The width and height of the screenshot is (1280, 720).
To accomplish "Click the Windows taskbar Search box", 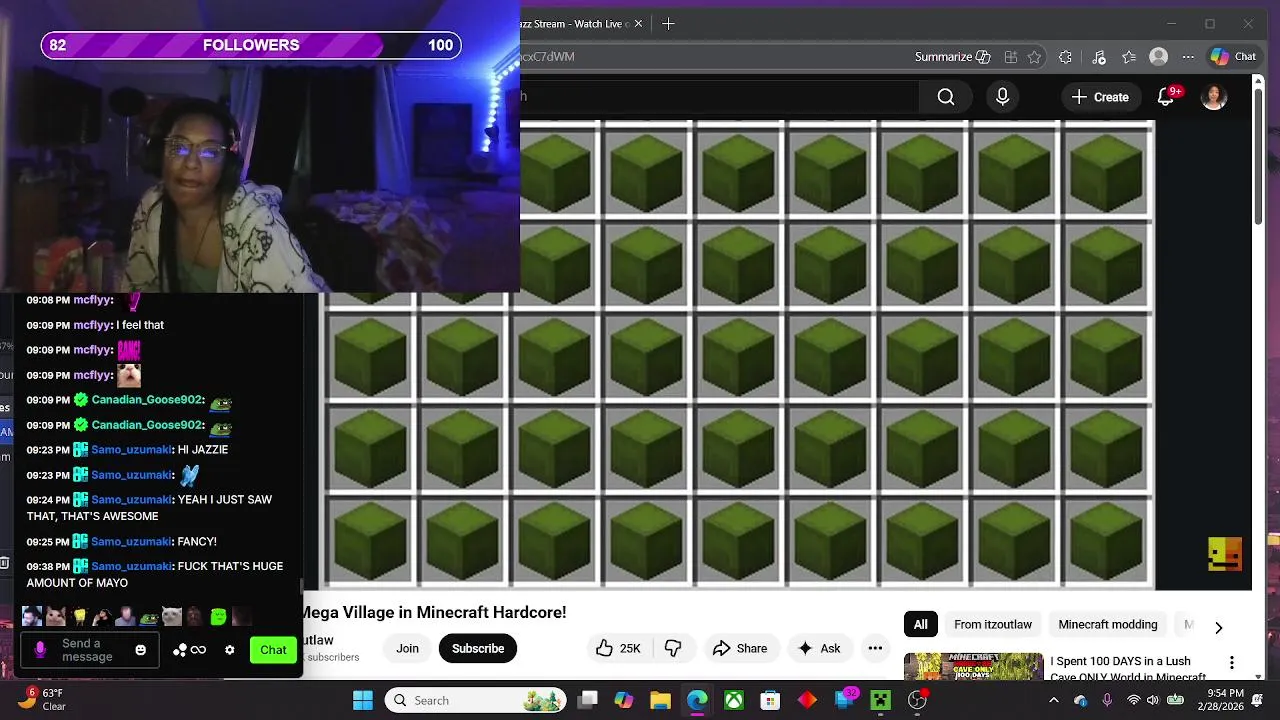I will 476,700.
